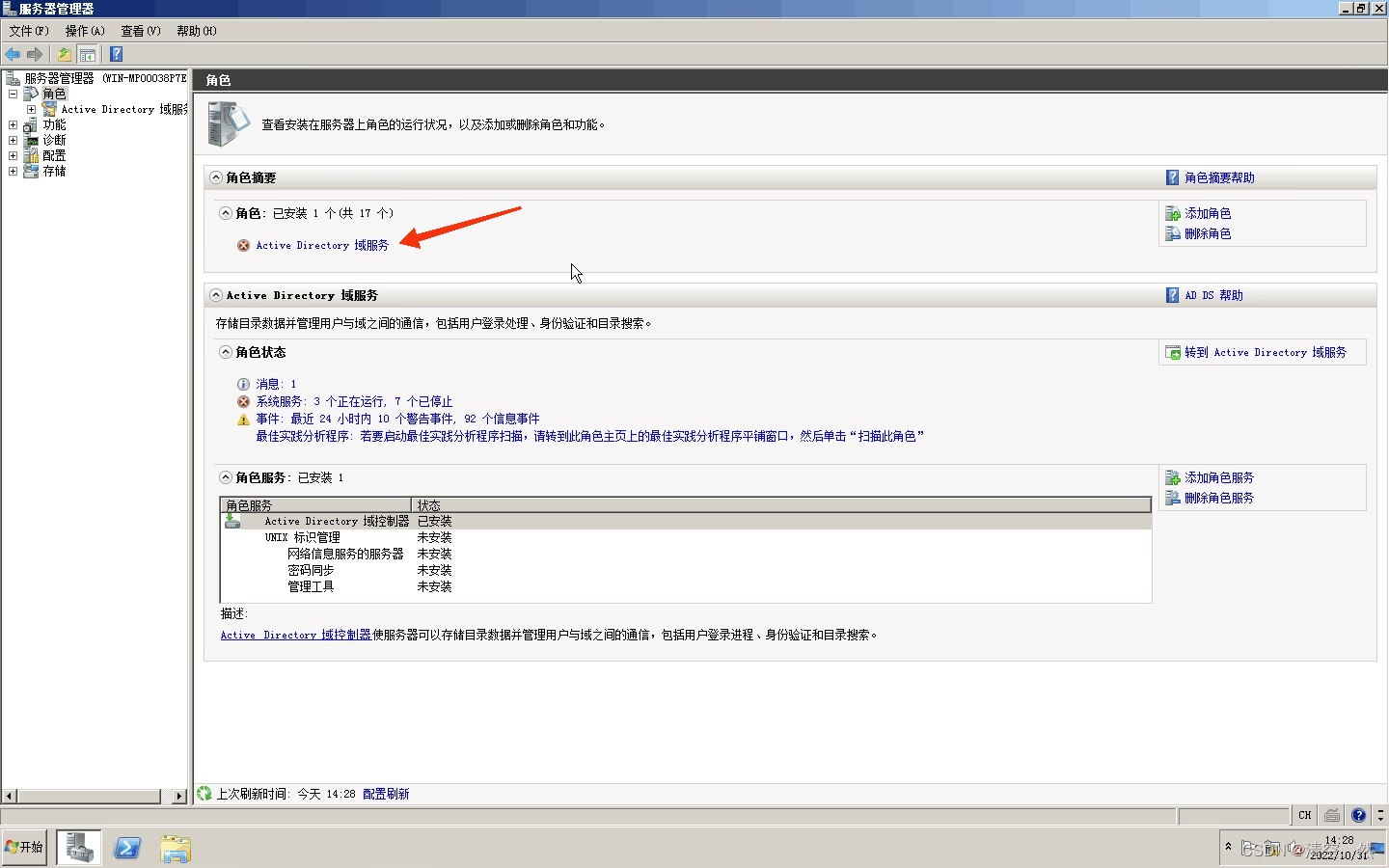
Task: Open PowerShell from the taskbar
Action: click(127, 848)
